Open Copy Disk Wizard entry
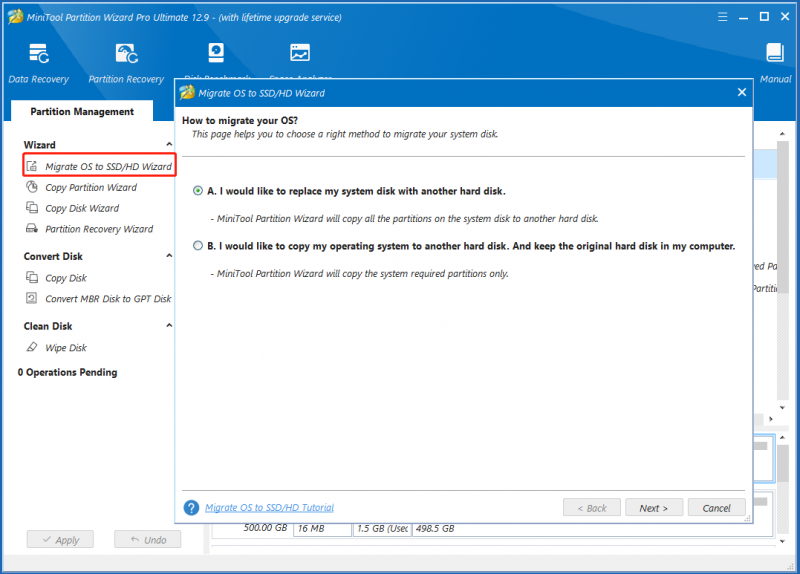 [x=82, y=208]
